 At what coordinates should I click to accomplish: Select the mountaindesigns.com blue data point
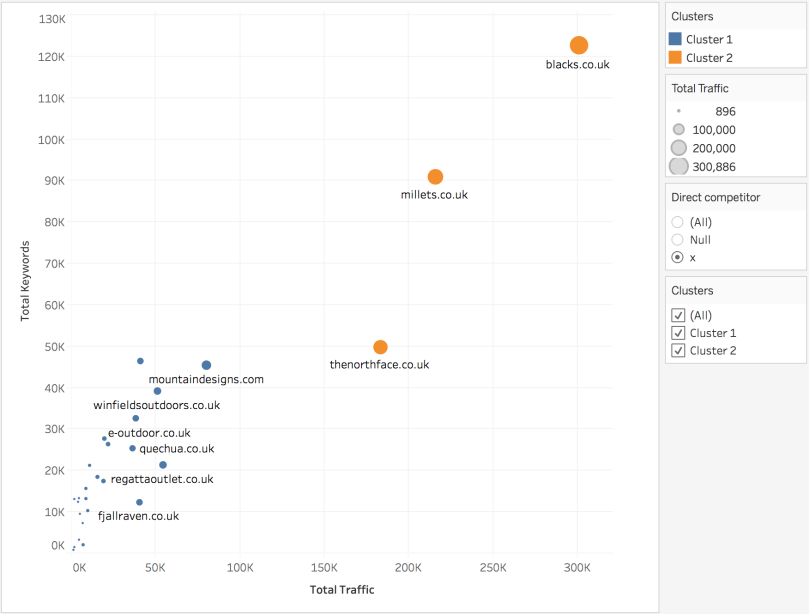click(x=206, y=365)
